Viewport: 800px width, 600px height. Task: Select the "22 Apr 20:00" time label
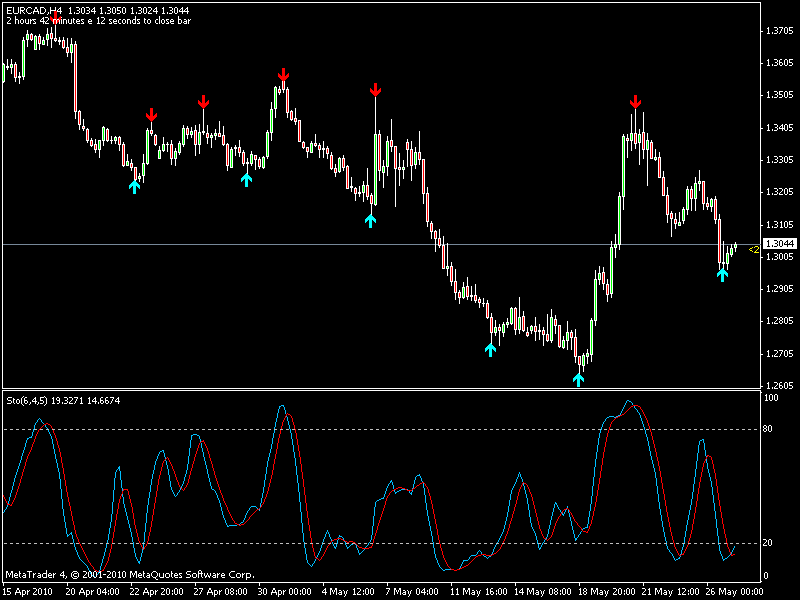coord(157,592)
